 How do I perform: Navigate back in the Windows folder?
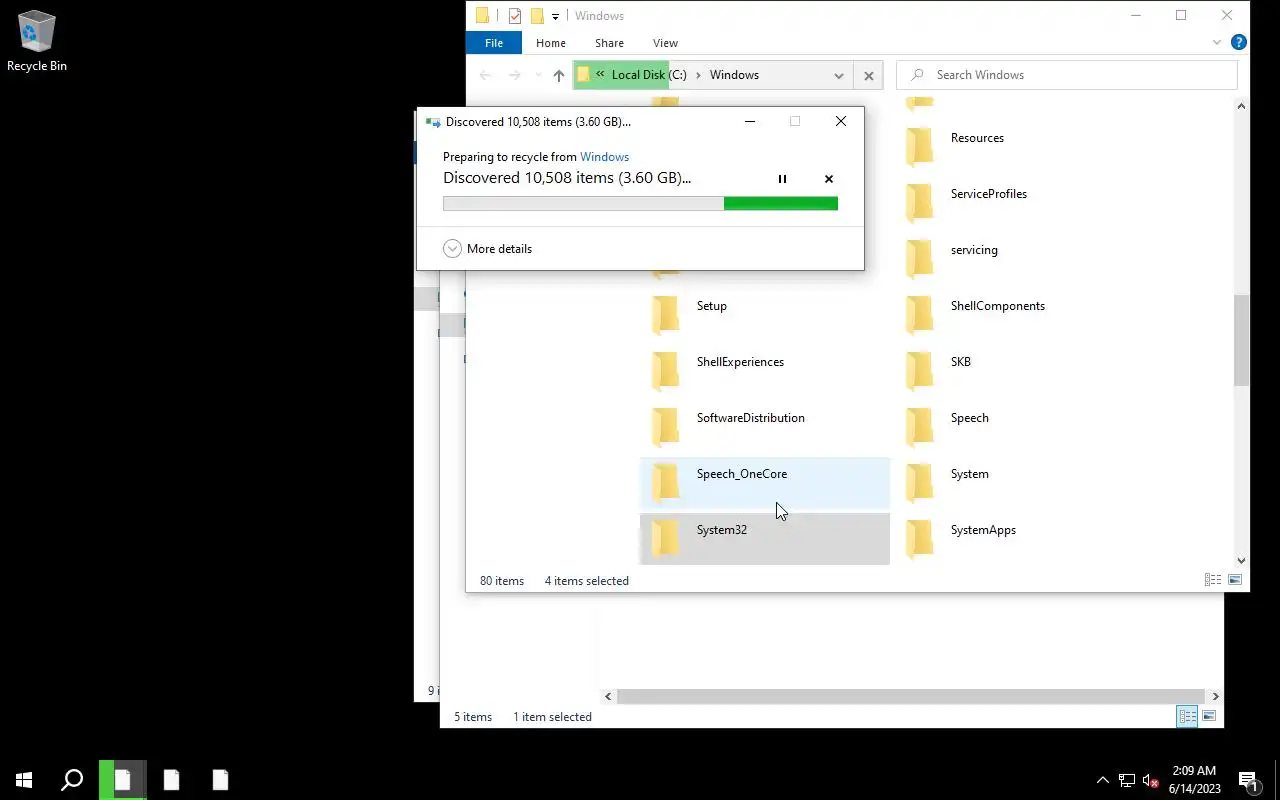click(485, 75)
